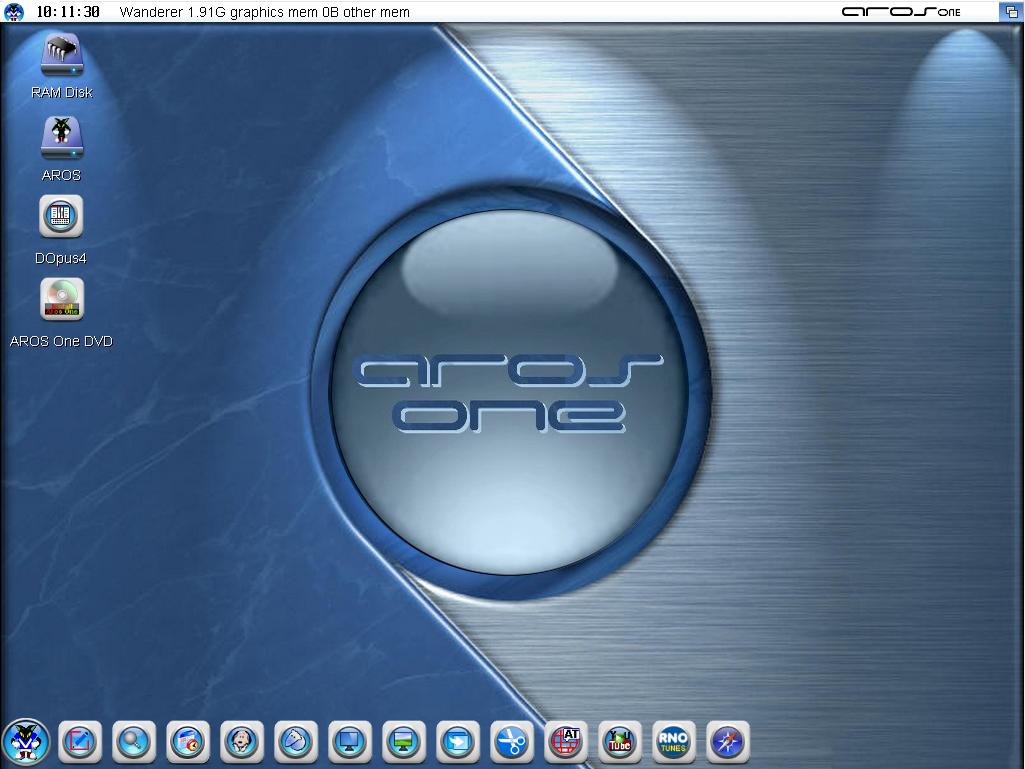Open the text editor pencil dock icon

80,742
